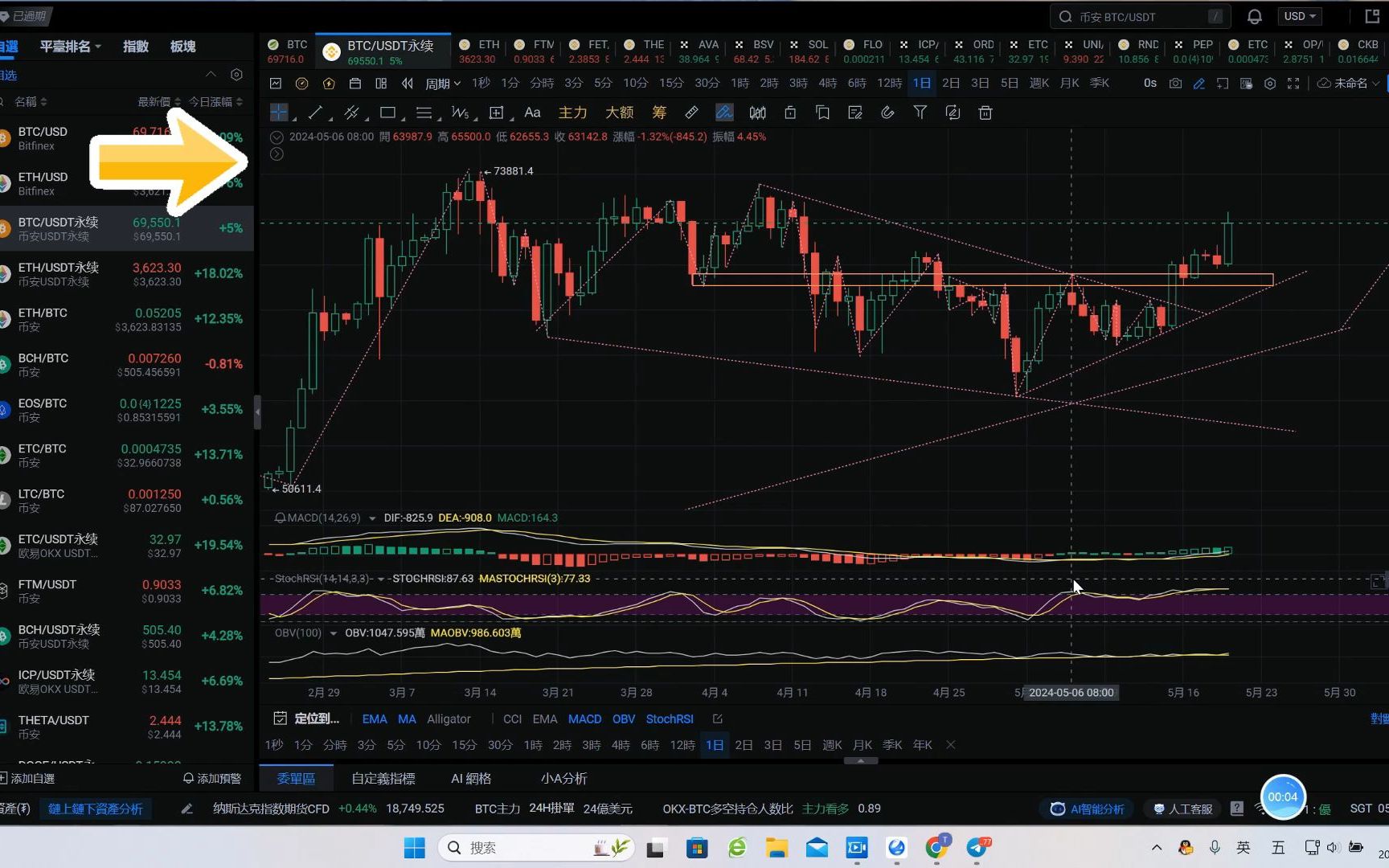Click the pencil edit icon on ticker bar
Screen dimensions: 1389x868
(x=186, y=809)
